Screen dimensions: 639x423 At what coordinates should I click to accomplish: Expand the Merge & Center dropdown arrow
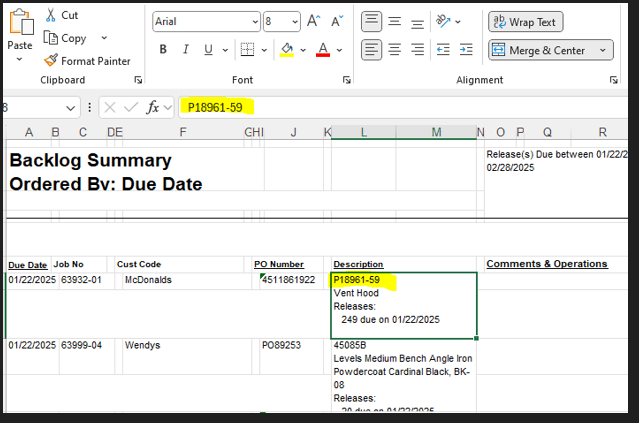(603, 50)
